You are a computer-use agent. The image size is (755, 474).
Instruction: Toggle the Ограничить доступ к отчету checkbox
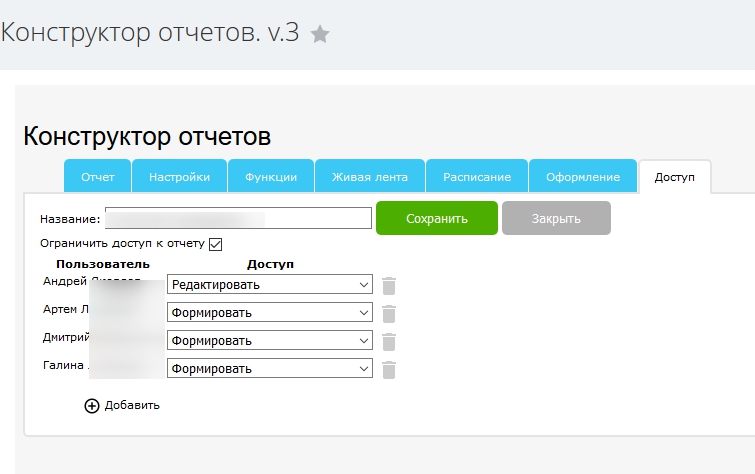(215, 243)
